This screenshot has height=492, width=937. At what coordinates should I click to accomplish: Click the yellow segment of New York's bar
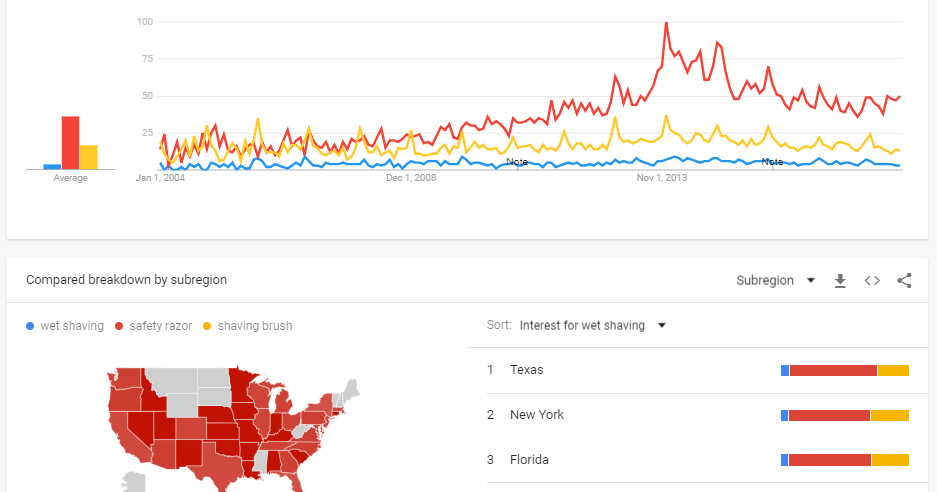click(x=889, y=415)
